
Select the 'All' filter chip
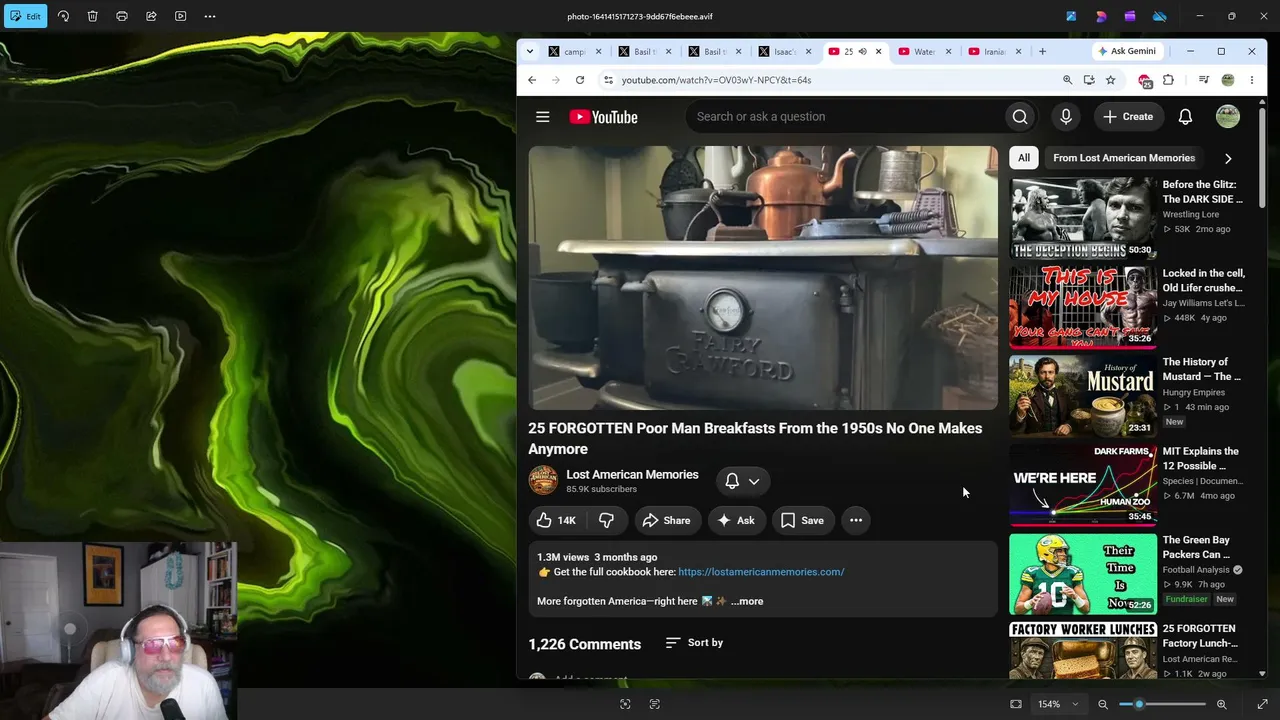click(1024, 158)
